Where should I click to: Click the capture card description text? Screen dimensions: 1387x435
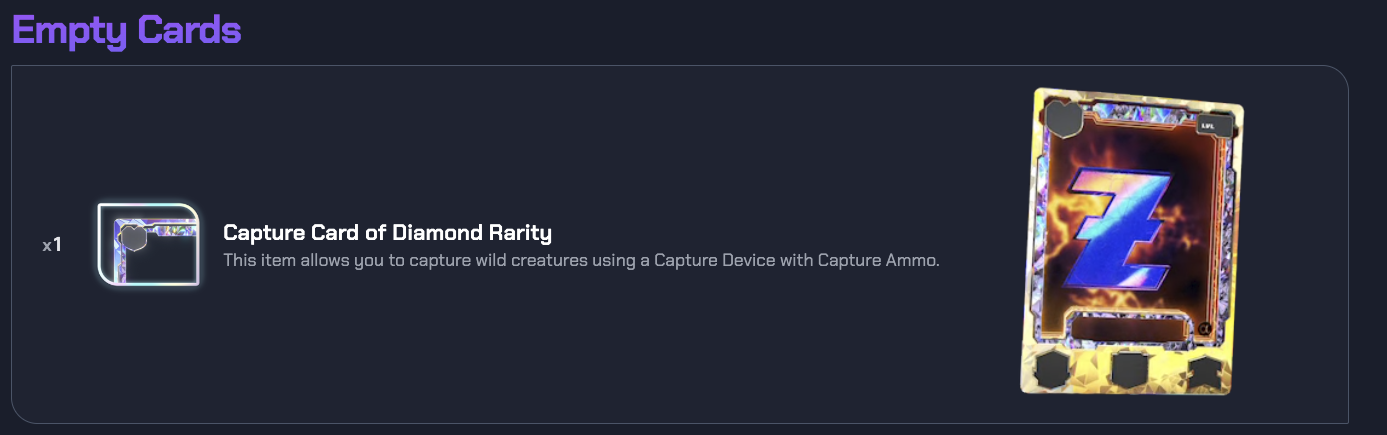click(x=580, y=262)
